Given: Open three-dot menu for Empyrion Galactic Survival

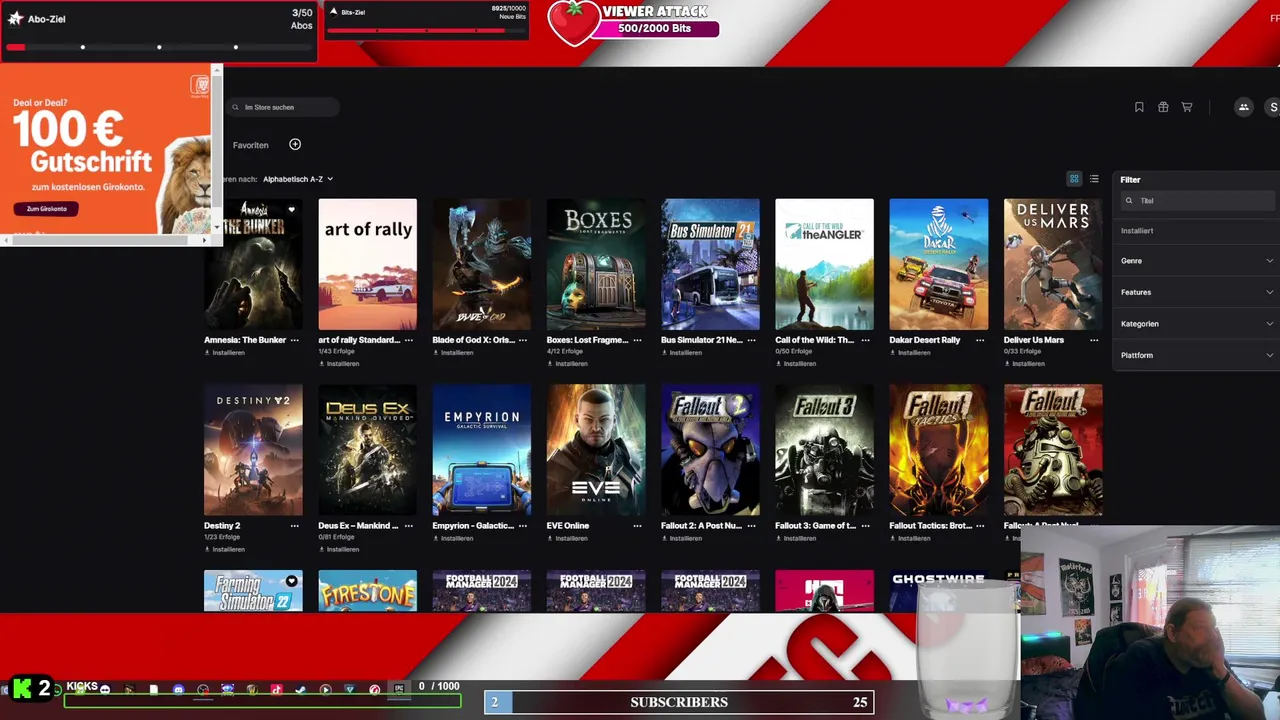Looking at the screenshot, I should tap(523, 526).
